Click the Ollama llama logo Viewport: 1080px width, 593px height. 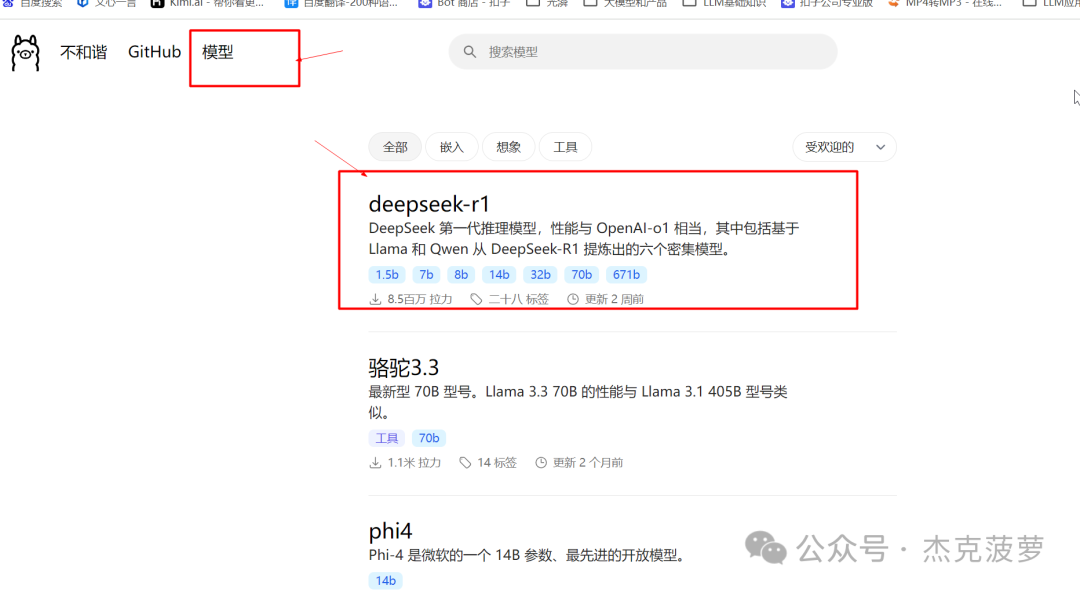coord(25,53)
